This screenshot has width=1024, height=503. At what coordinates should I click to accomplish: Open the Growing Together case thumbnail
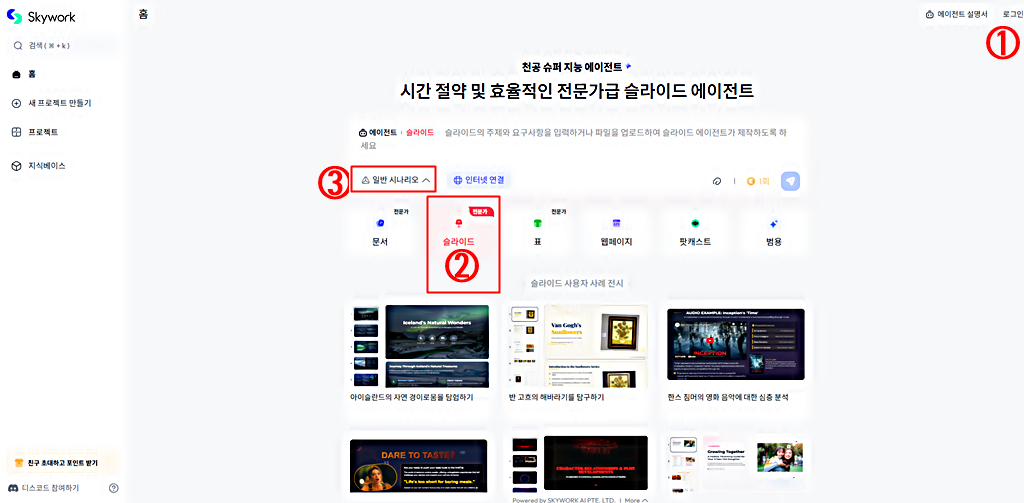(x=736, y=464)
